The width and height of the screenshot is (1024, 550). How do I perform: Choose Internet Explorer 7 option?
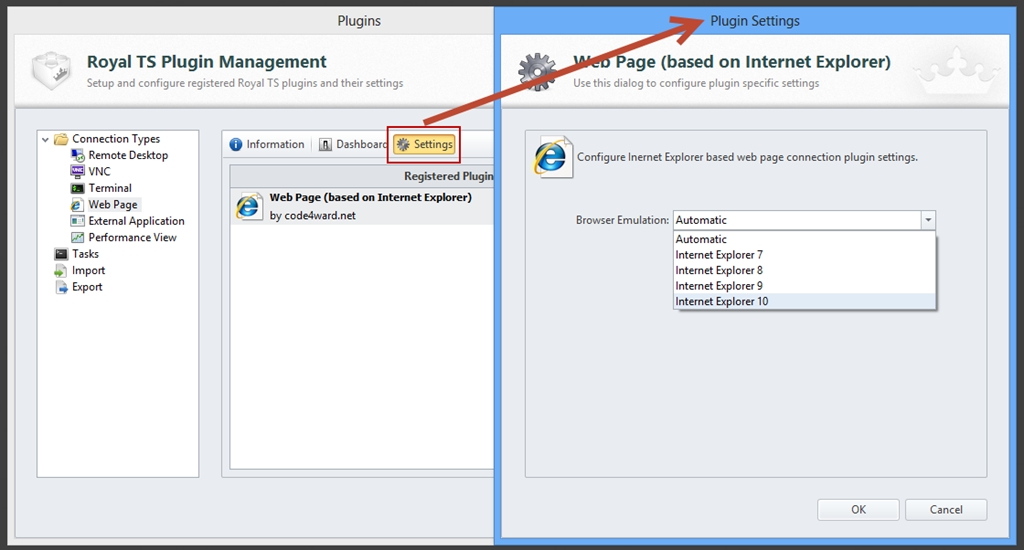coord(805,255)
